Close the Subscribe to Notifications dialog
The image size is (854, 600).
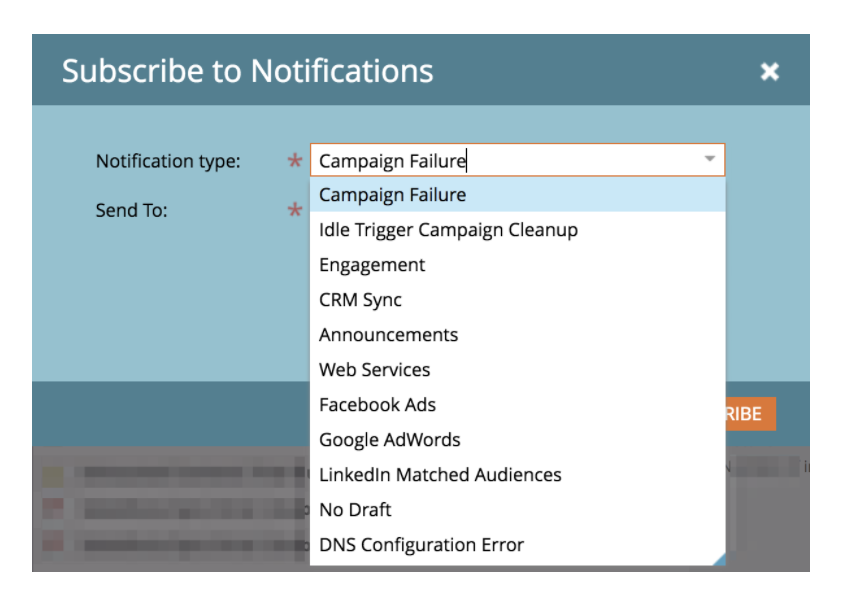tap(769, 72)
